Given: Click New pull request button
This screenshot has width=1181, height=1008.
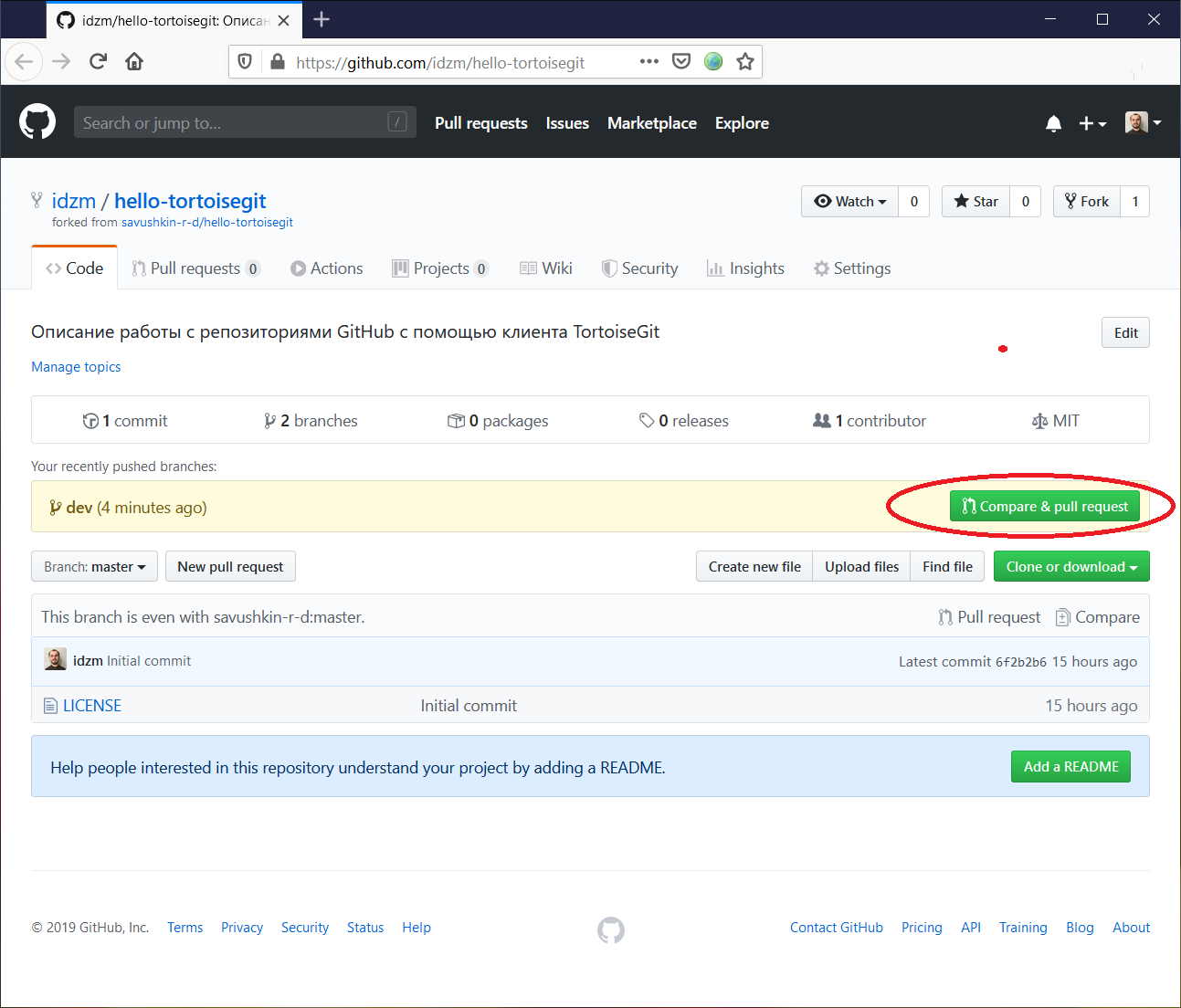Looking at the screenshot, I should [x=230, y=566].
